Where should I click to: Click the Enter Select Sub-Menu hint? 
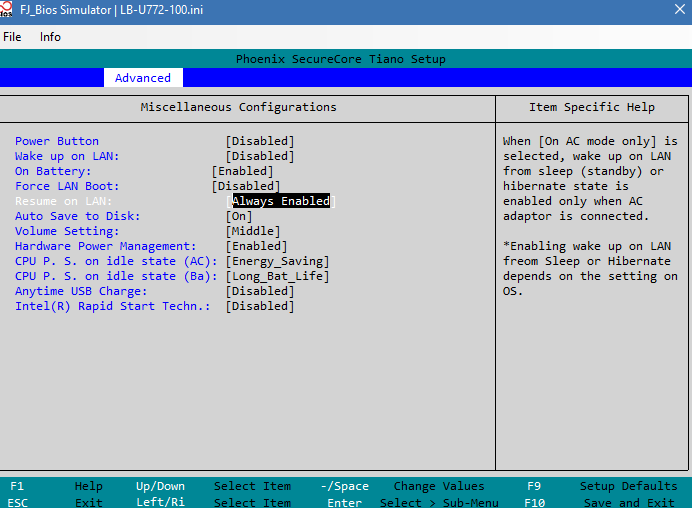[x=413, y=503]
